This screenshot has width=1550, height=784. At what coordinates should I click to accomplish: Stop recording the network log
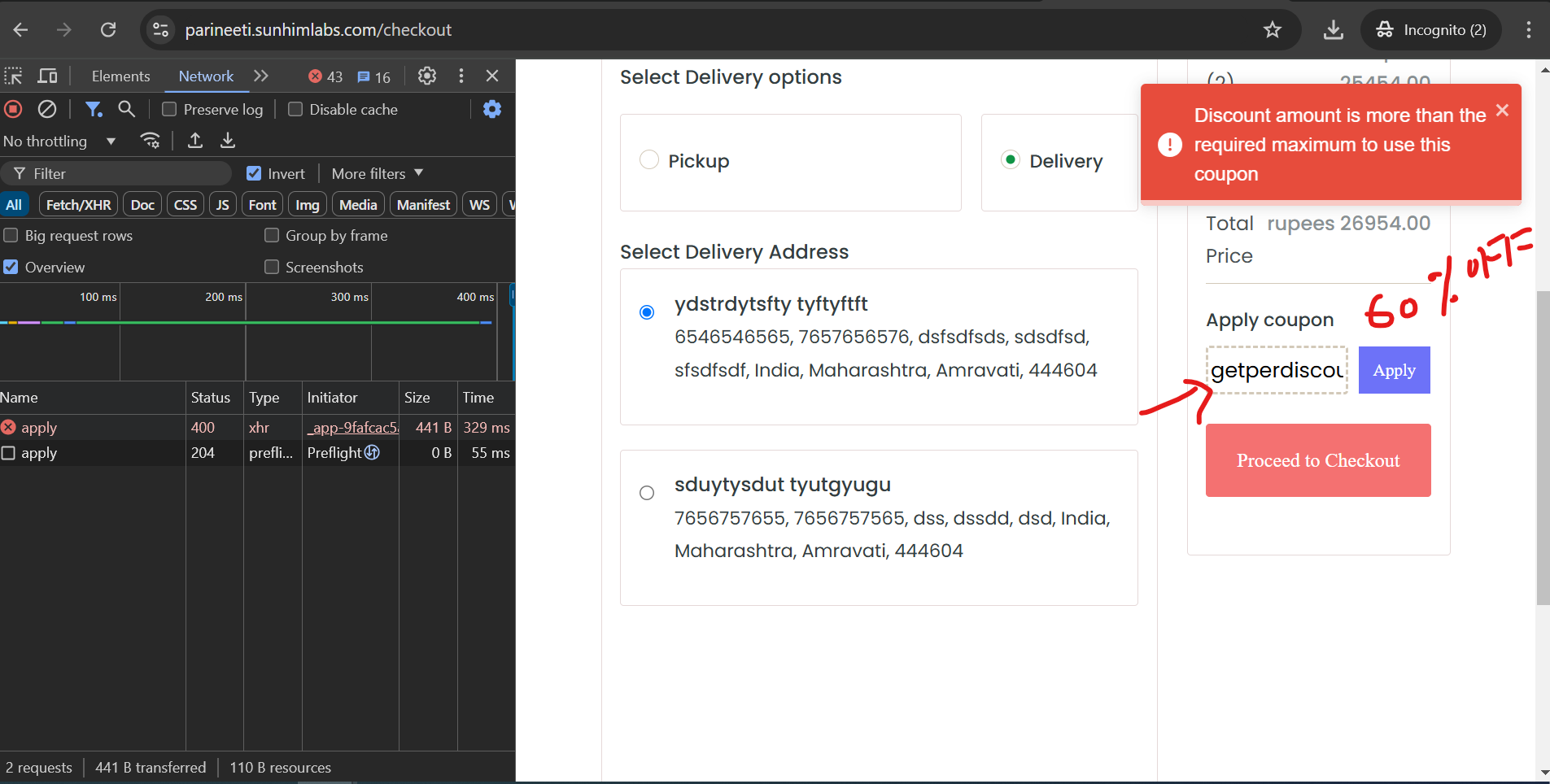[13, 109]
